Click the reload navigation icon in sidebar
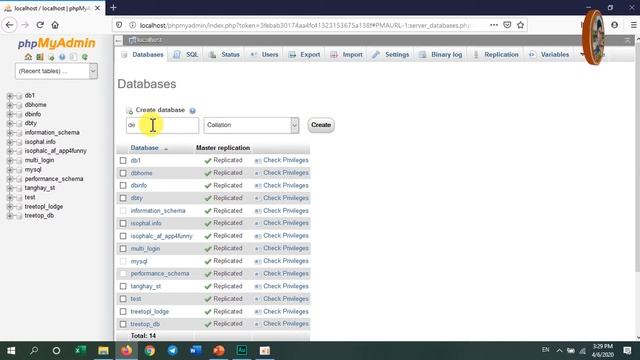This screenshot has height=360, width=640. pyautogui.click(x=84, y=57)
